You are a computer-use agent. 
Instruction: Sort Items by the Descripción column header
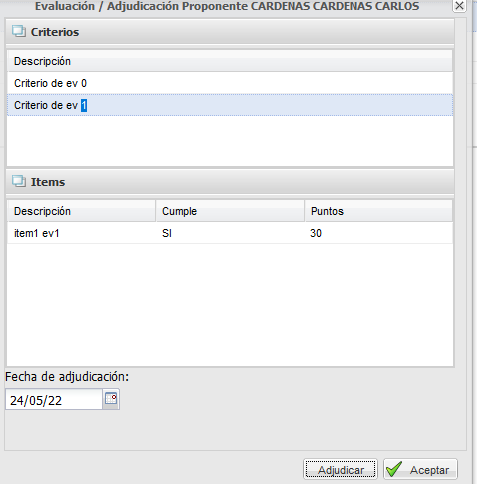[x=81, y=211]
